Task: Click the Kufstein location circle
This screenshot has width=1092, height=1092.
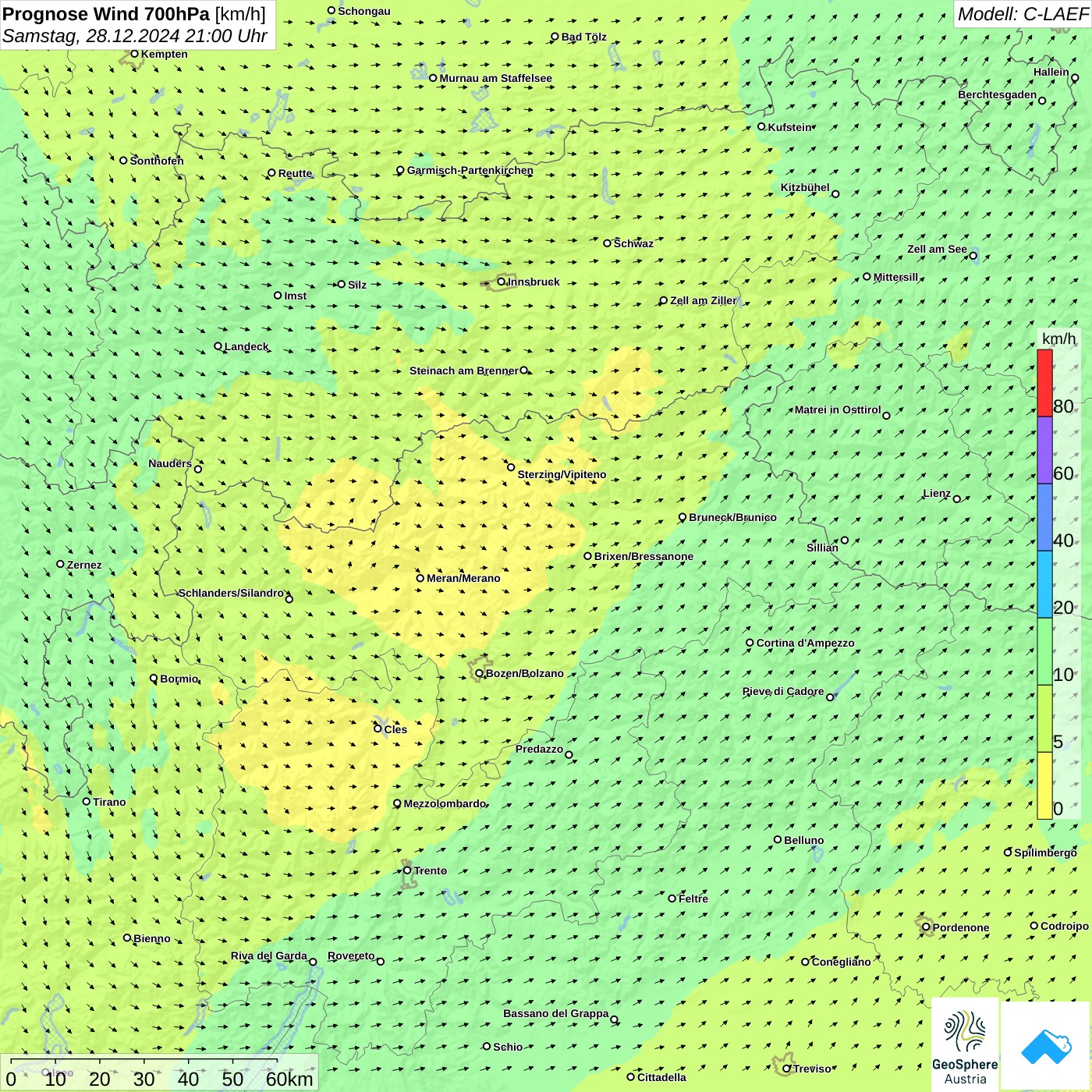Action: (x=761, y=126)
